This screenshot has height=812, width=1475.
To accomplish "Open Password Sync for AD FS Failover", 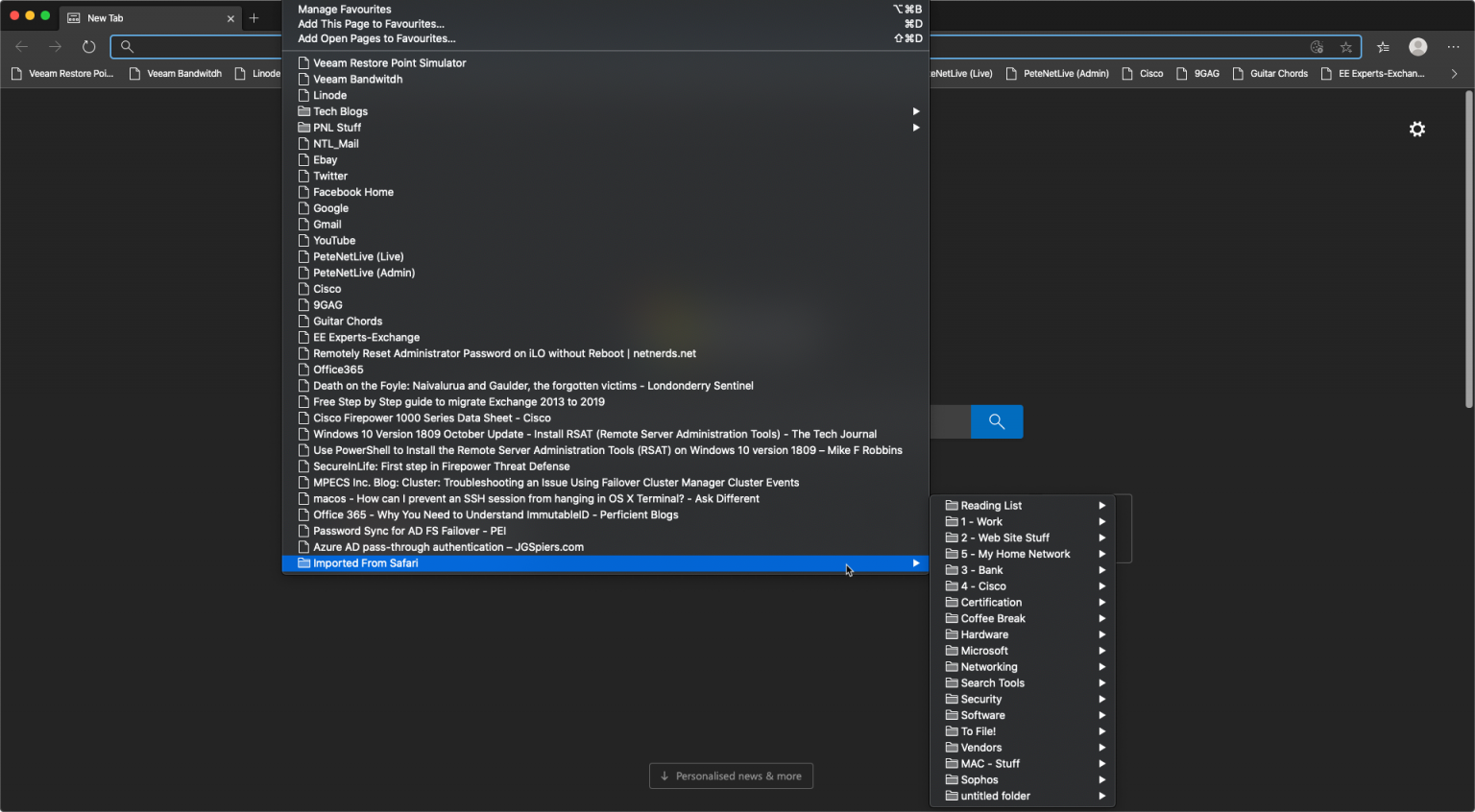I will point(605,531).
